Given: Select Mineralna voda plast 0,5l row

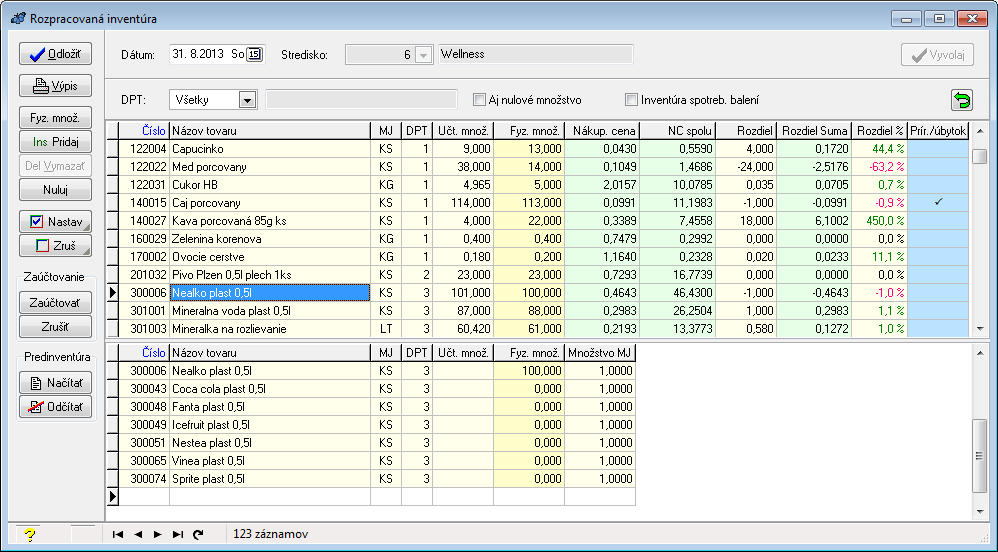Looking at the screenshot, I should [x=270, y=311].
